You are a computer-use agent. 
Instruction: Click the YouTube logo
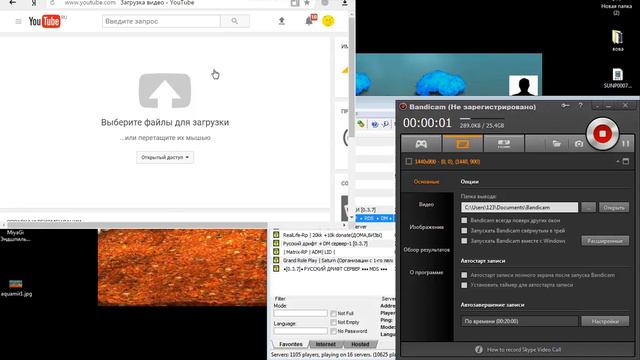[45, 21]
